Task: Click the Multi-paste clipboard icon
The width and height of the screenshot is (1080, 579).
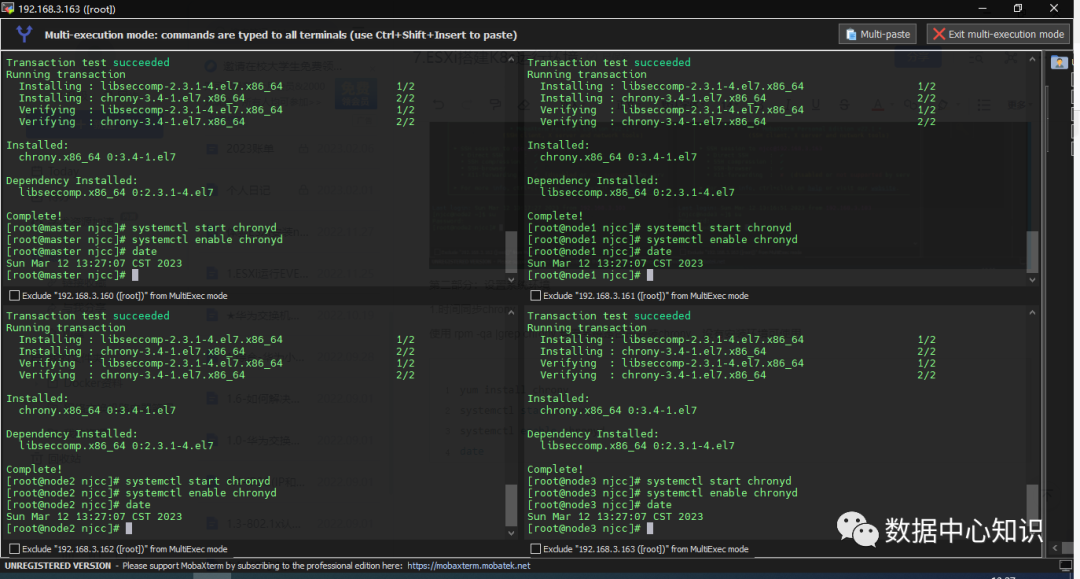Action: [851, 34]
